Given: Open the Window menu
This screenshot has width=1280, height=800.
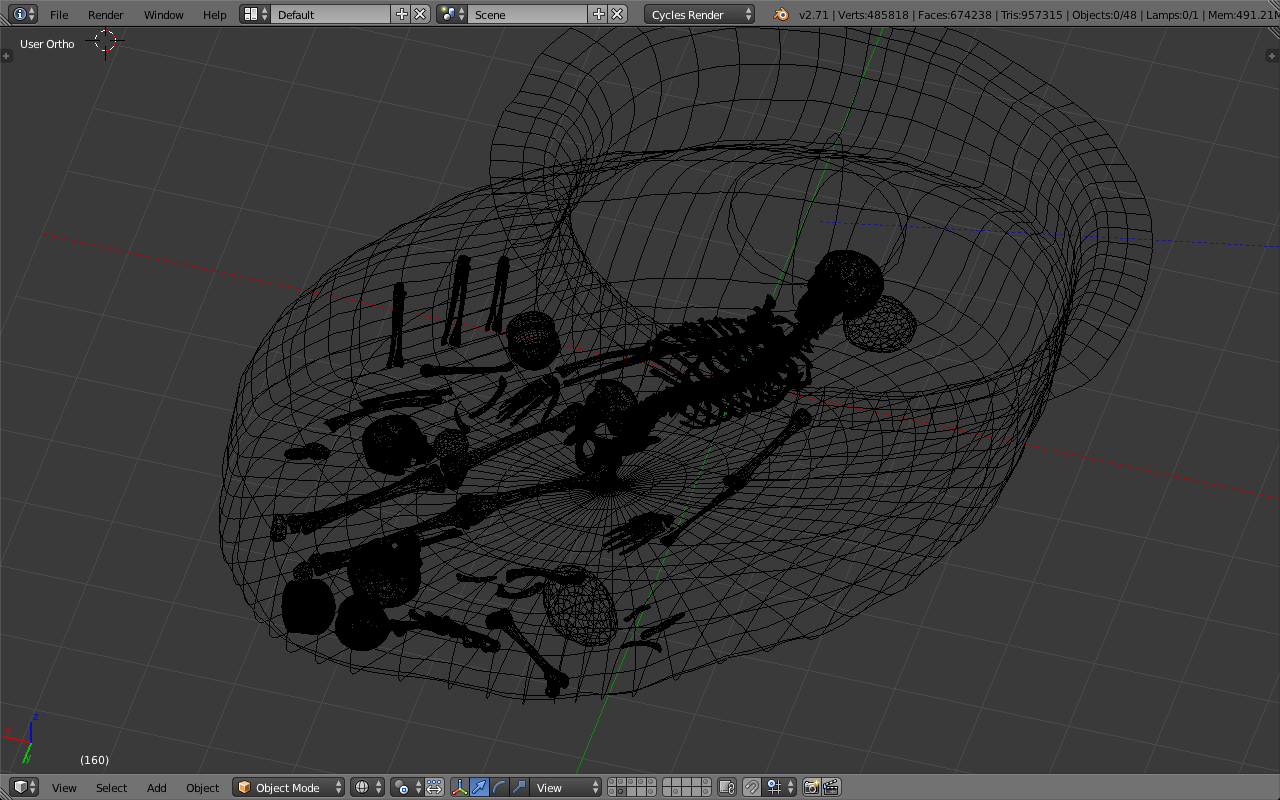Looking at the screenshot, I should tap(163, 15).
